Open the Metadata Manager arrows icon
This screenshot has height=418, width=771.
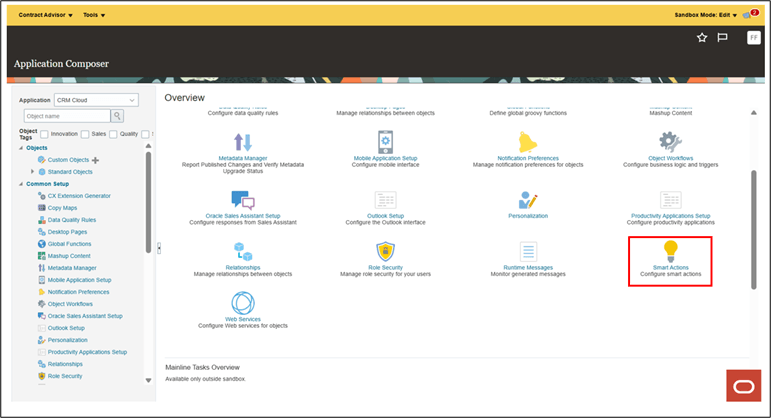(243, 142)
